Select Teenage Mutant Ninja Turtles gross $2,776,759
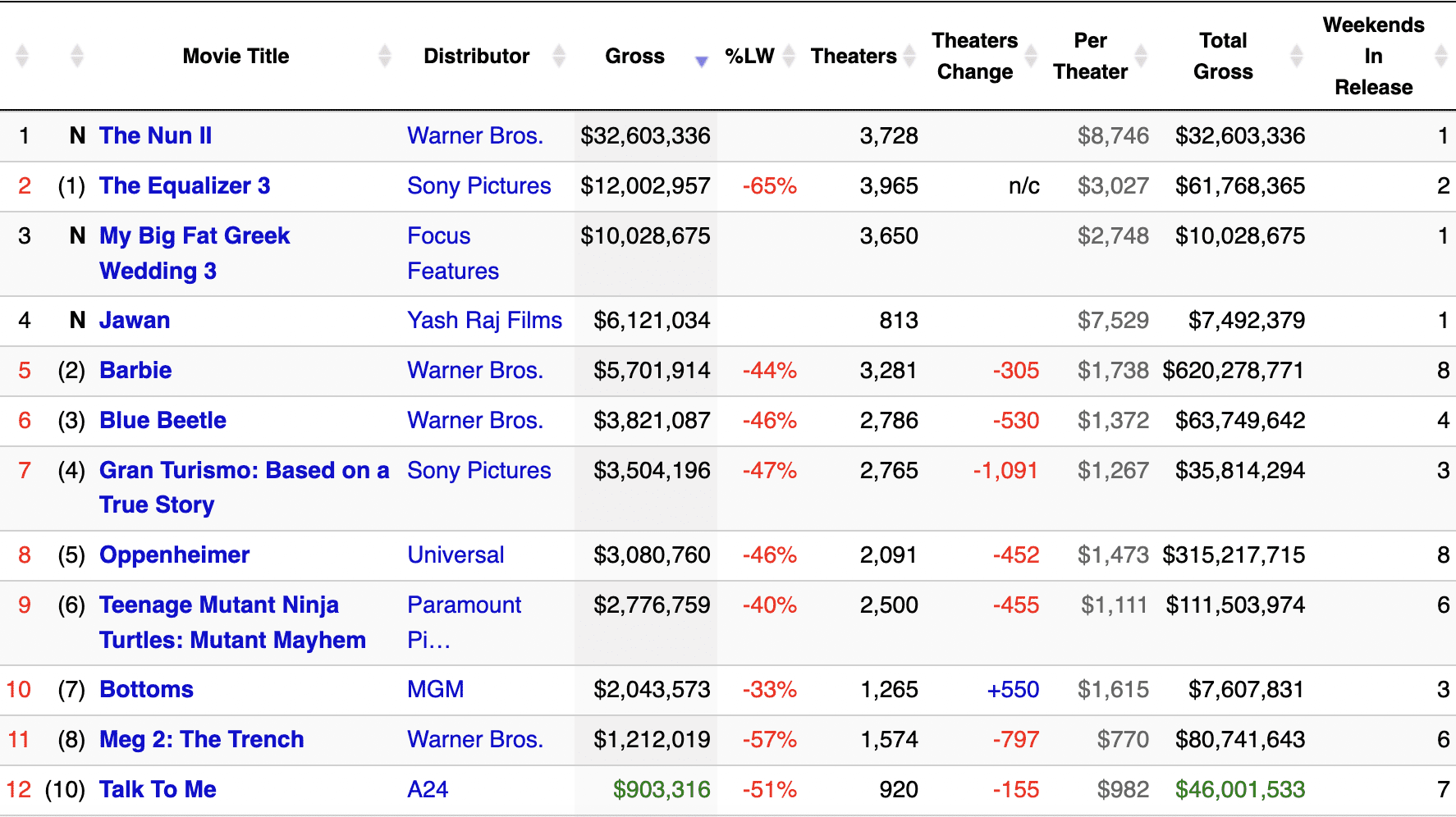 click(x=652, y=605)
